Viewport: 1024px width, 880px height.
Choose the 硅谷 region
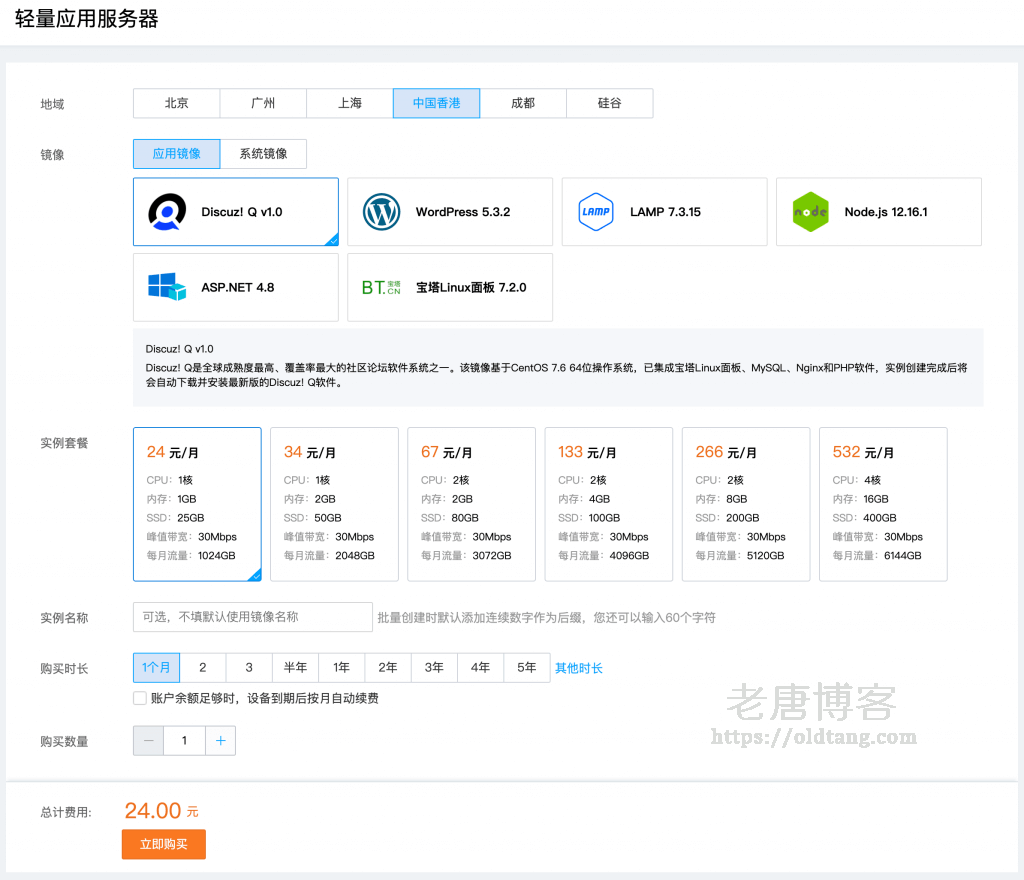[x=609, y=103]
